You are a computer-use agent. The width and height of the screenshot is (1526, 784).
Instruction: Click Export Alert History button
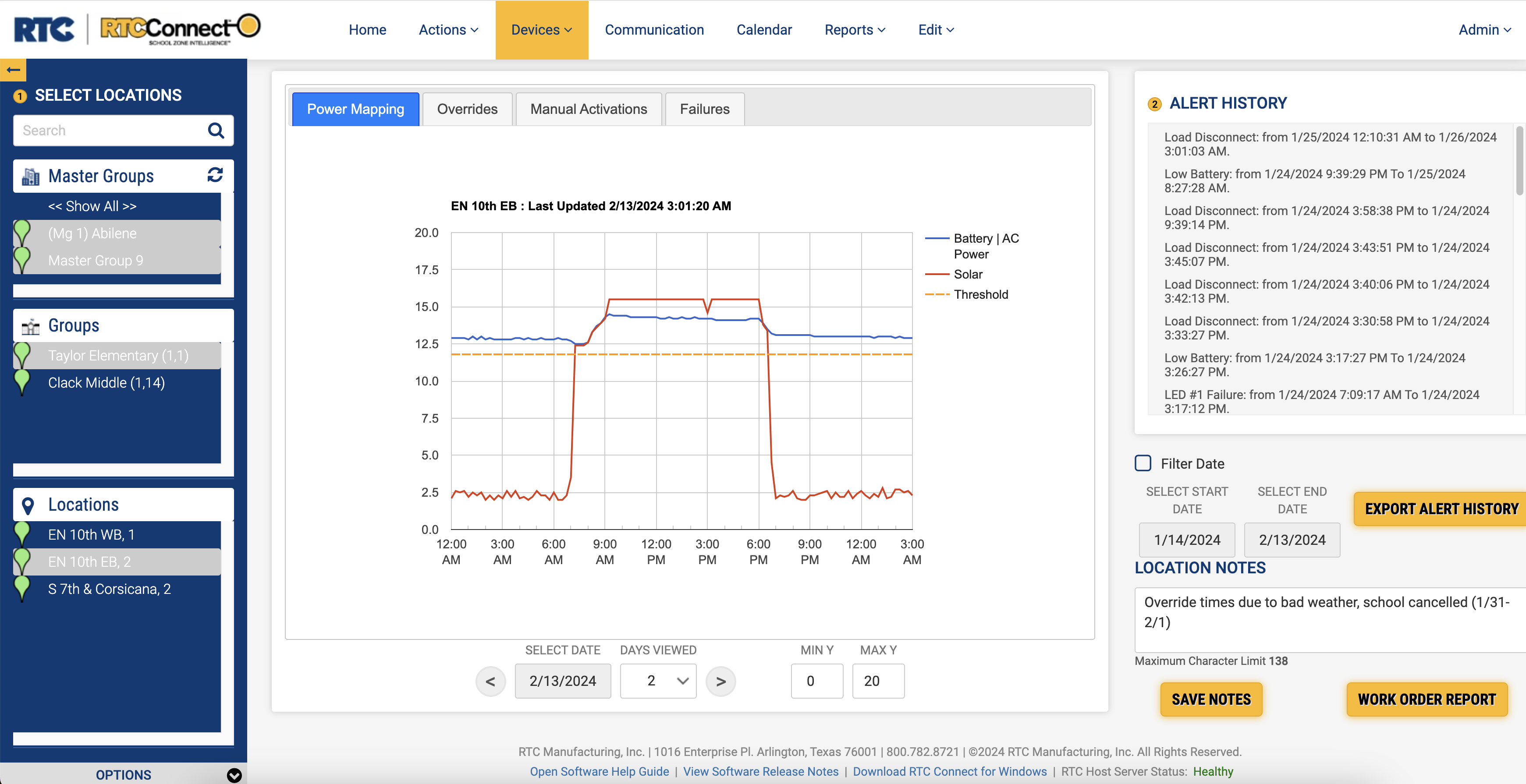(x=1441, y=509)
